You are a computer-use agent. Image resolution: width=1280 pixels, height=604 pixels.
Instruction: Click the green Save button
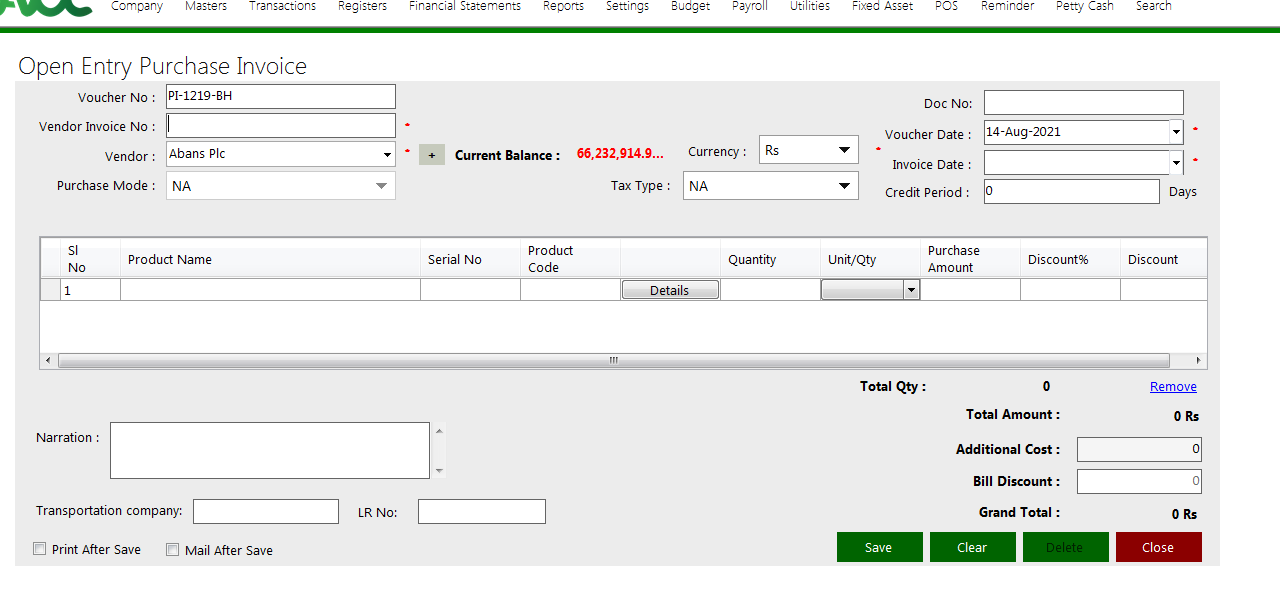[878, 547]
